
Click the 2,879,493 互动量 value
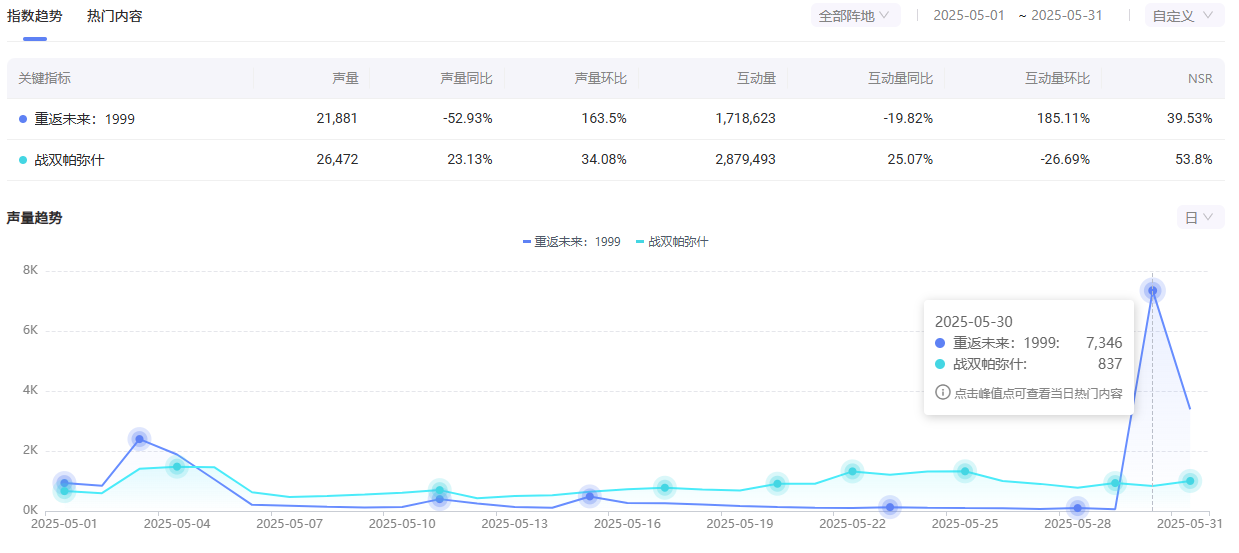click(746, 159)
